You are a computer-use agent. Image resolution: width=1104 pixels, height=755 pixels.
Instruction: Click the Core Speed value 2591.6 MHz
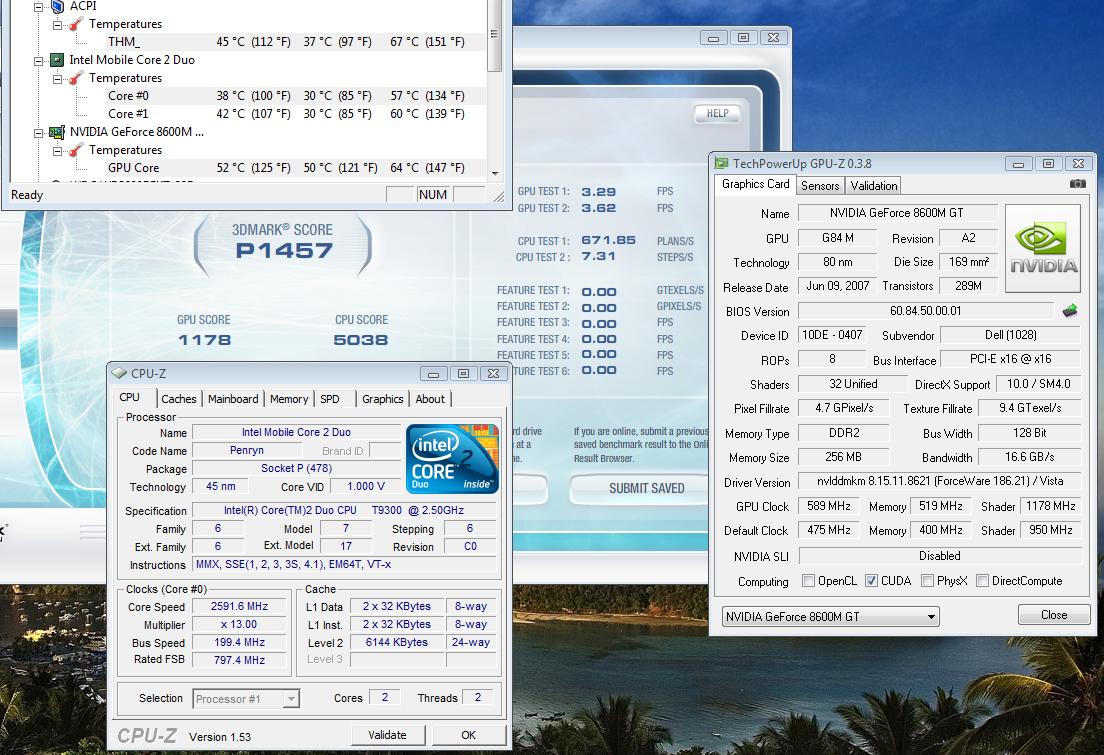pyautogui.click(x=239, y=606)
